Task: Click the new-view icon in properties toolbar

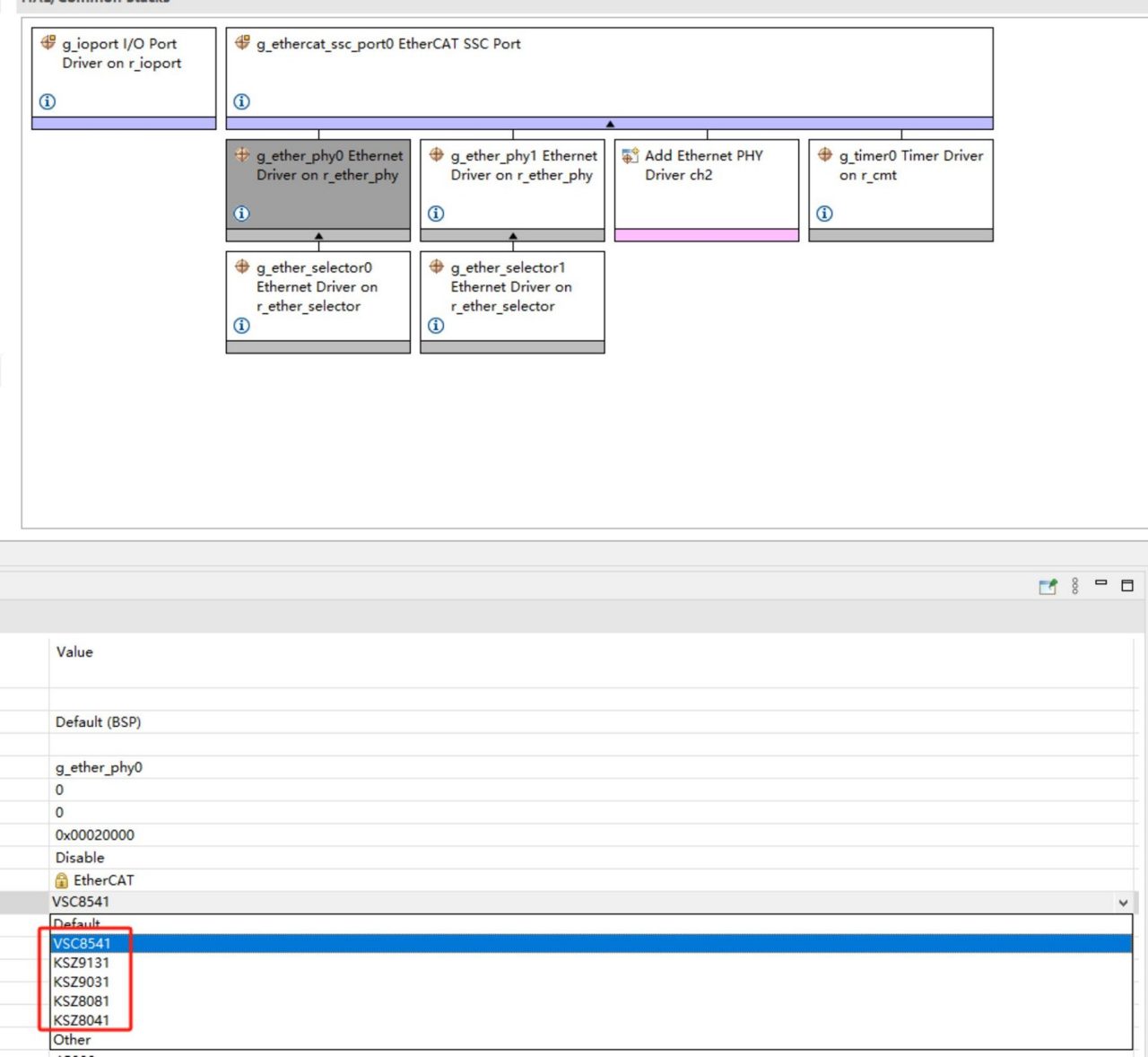Action: tap(1048, 586)
